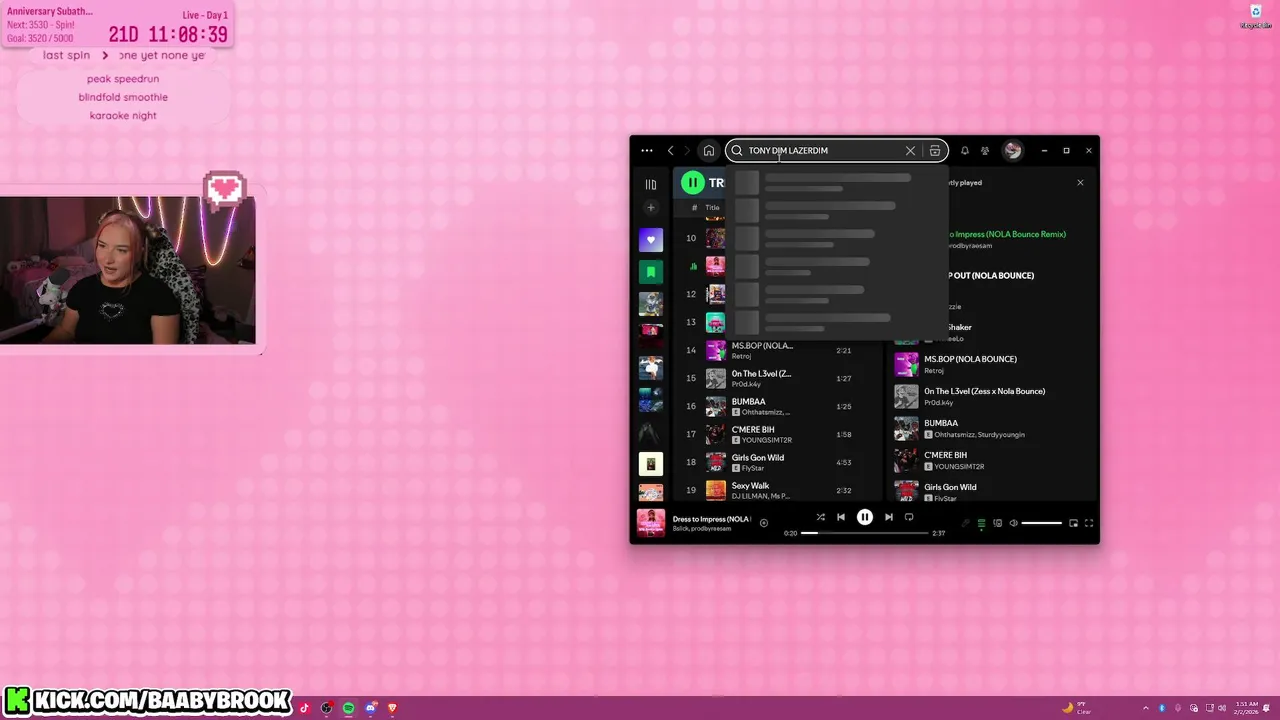1280x720 pixels.
Task: Skip to the previous track
Action: 841,517
